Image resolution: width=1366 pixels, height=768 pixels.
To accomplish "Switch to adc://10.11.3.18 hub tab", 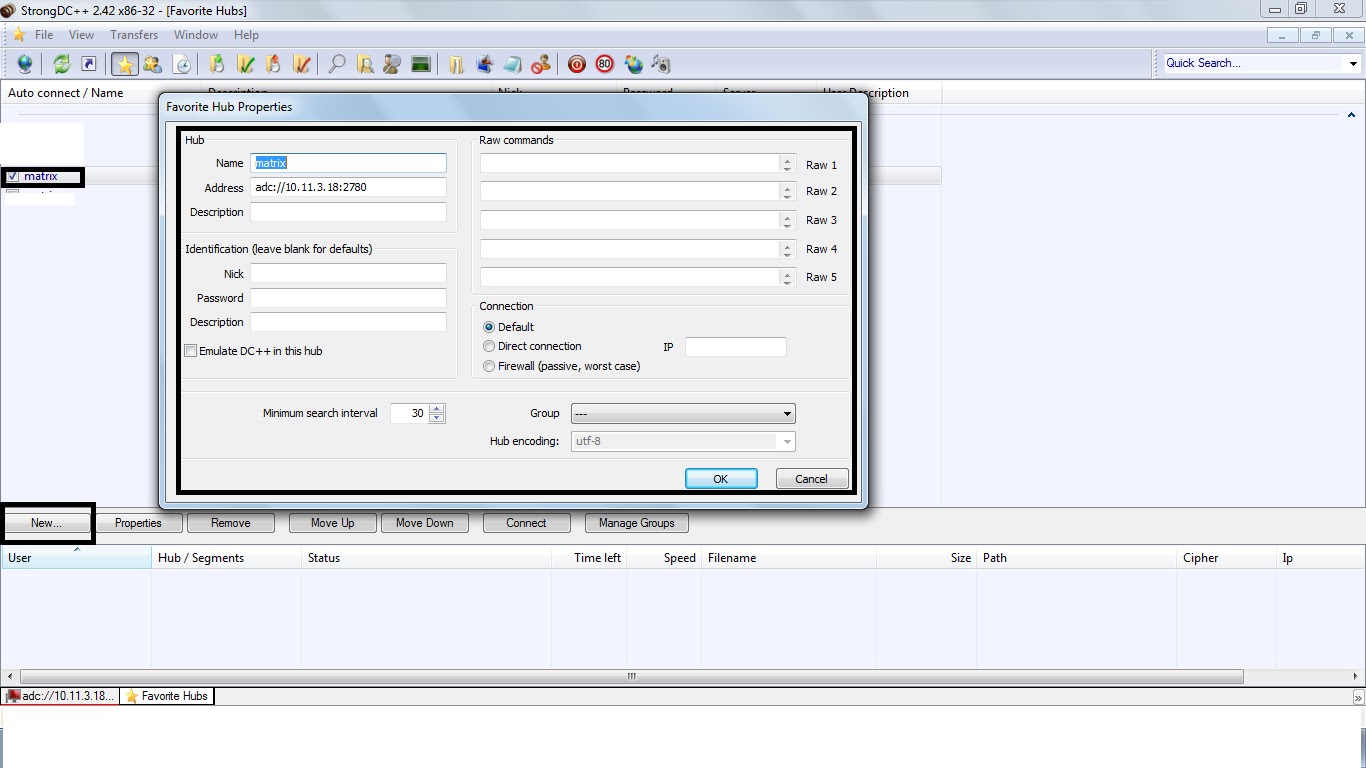I will (61, 696).
